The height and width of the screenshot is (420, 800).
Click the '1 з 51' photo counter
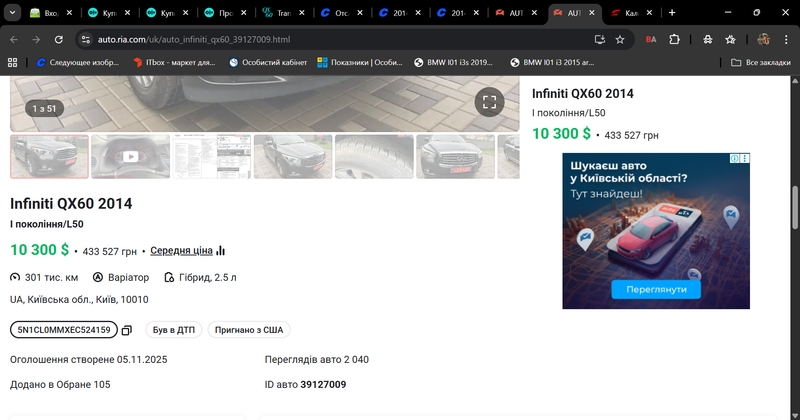[x=44, y=108]
